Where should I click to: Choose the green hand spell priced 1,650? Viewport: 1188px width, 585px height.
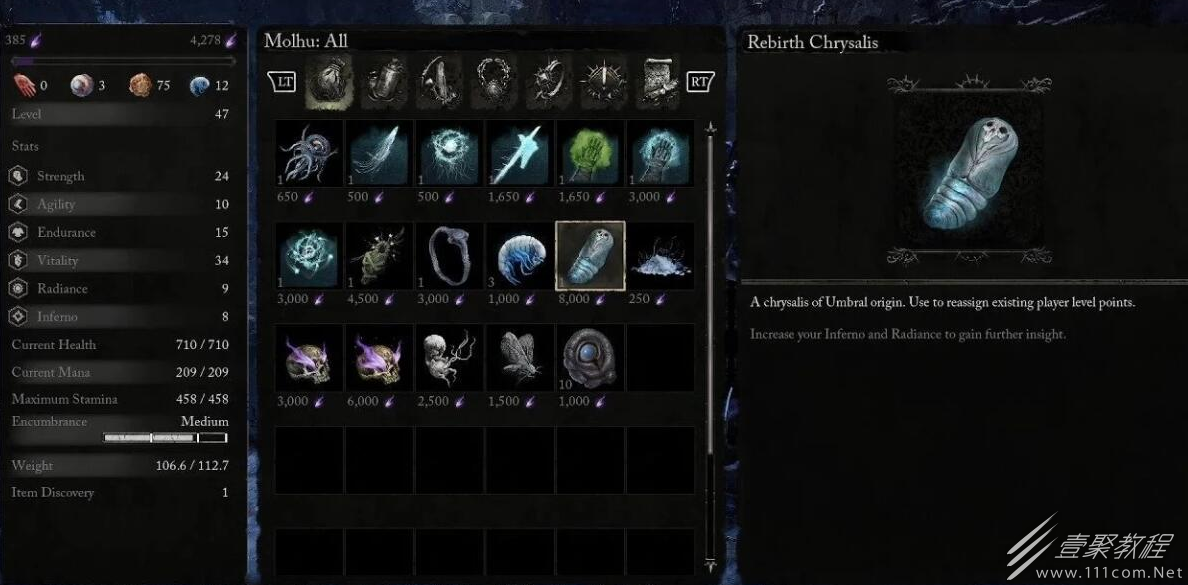tap(590, 153)
